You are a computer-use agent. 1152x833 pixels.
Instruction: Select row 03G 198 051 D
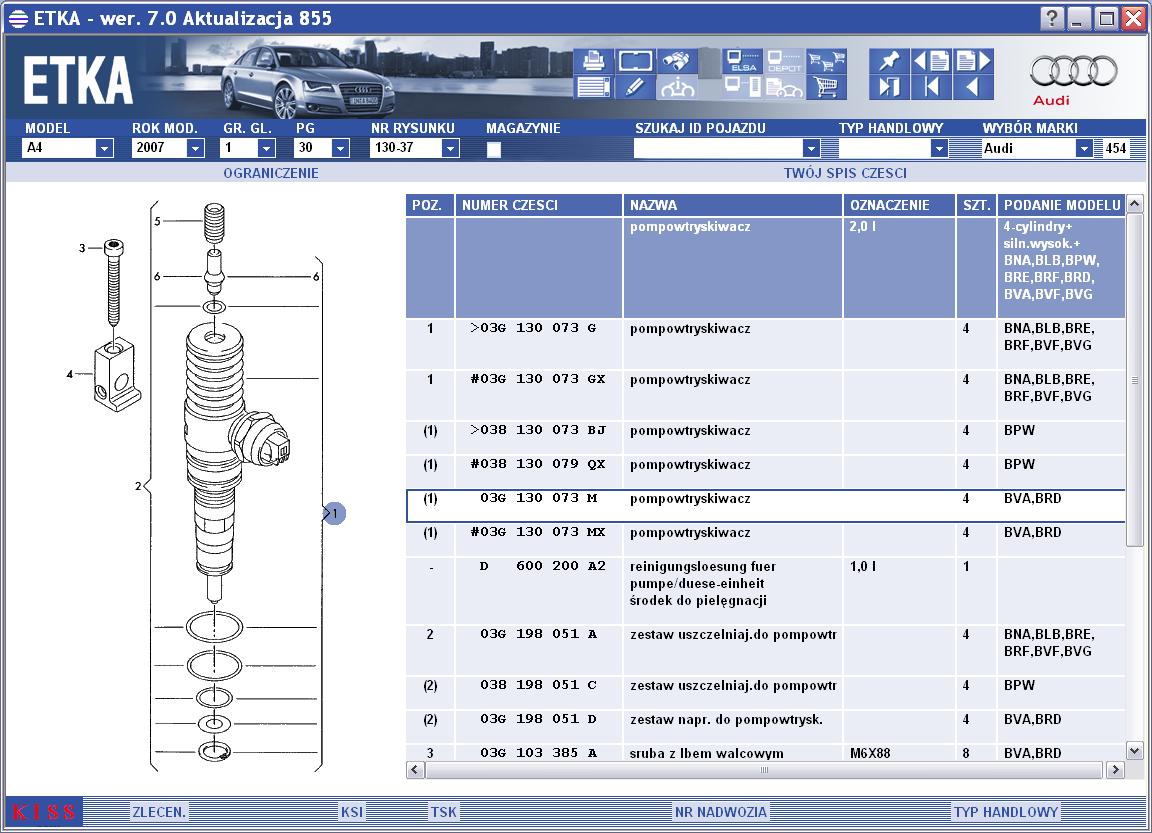click(x=766, y=726)
